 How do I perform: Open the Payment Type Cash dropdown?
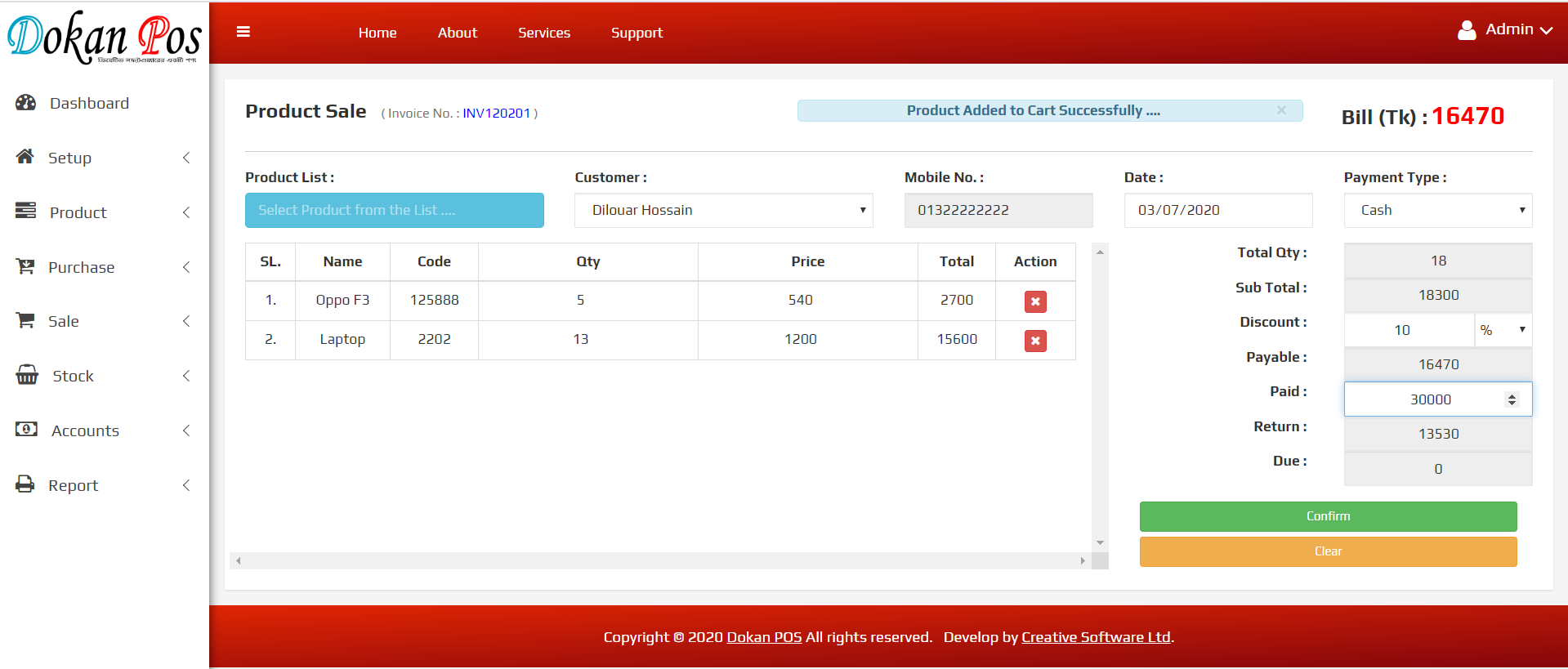[x=1437, y=210]
